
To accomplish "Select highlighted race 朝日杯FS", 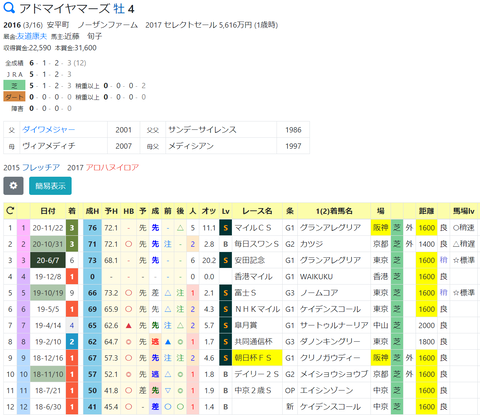I will click(257, 358).
